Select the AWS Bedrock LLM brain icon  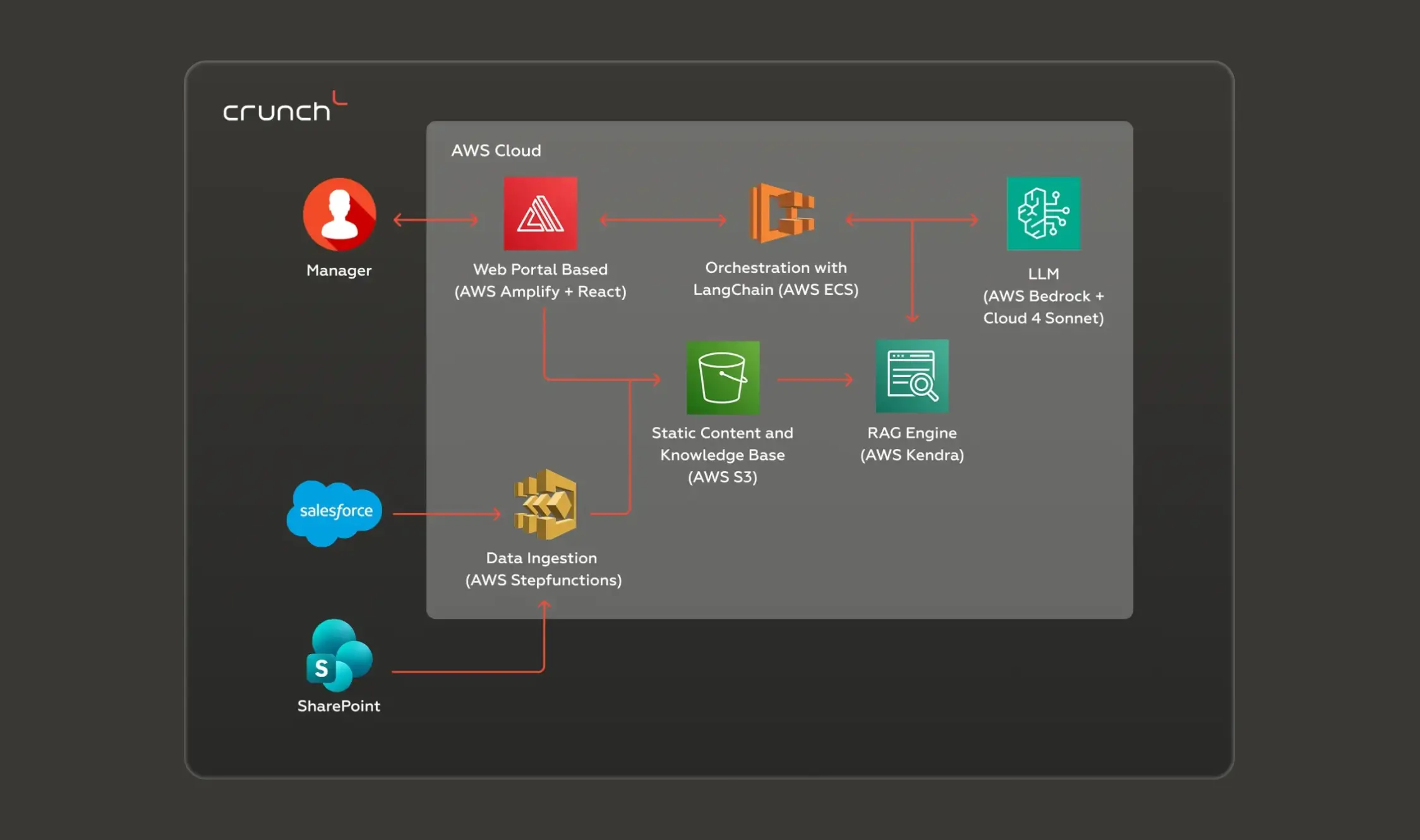pos(1043,213)
